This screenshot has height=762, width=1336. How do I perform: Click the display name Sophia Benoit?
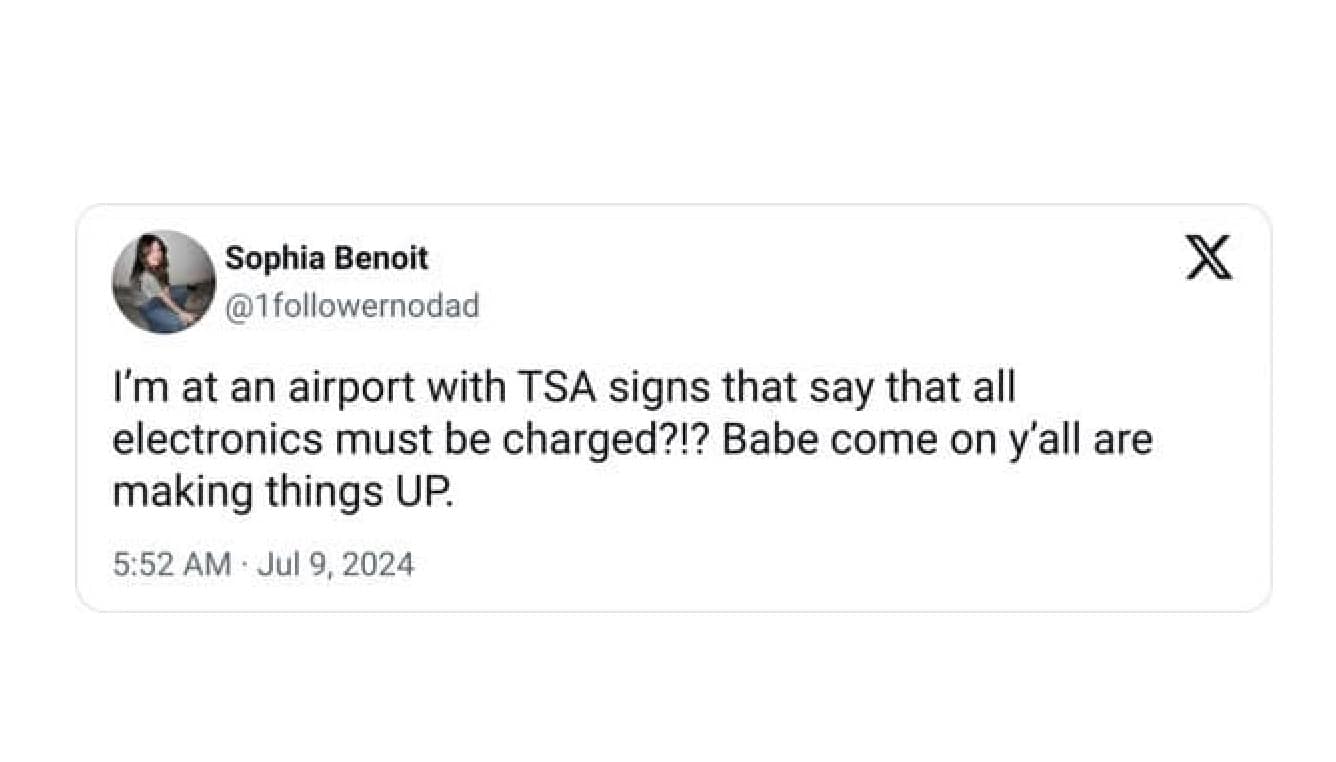click(326, 258)
